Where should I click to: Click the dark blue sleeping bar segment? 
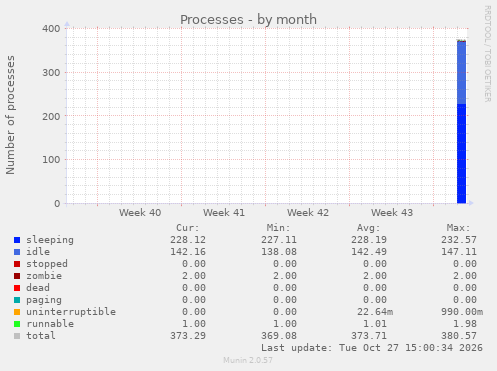(461, 153)
